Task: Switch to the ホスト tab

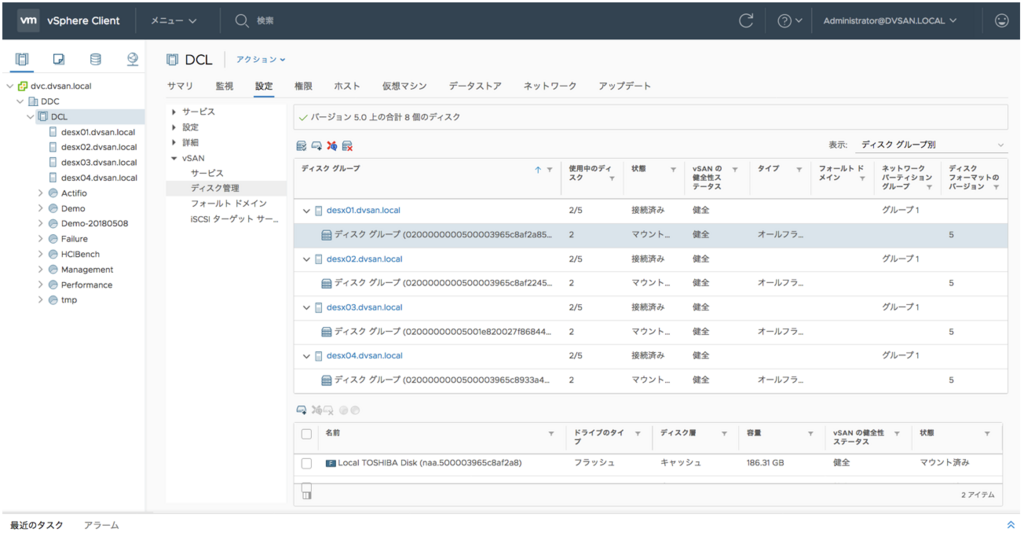Action: 347,86
